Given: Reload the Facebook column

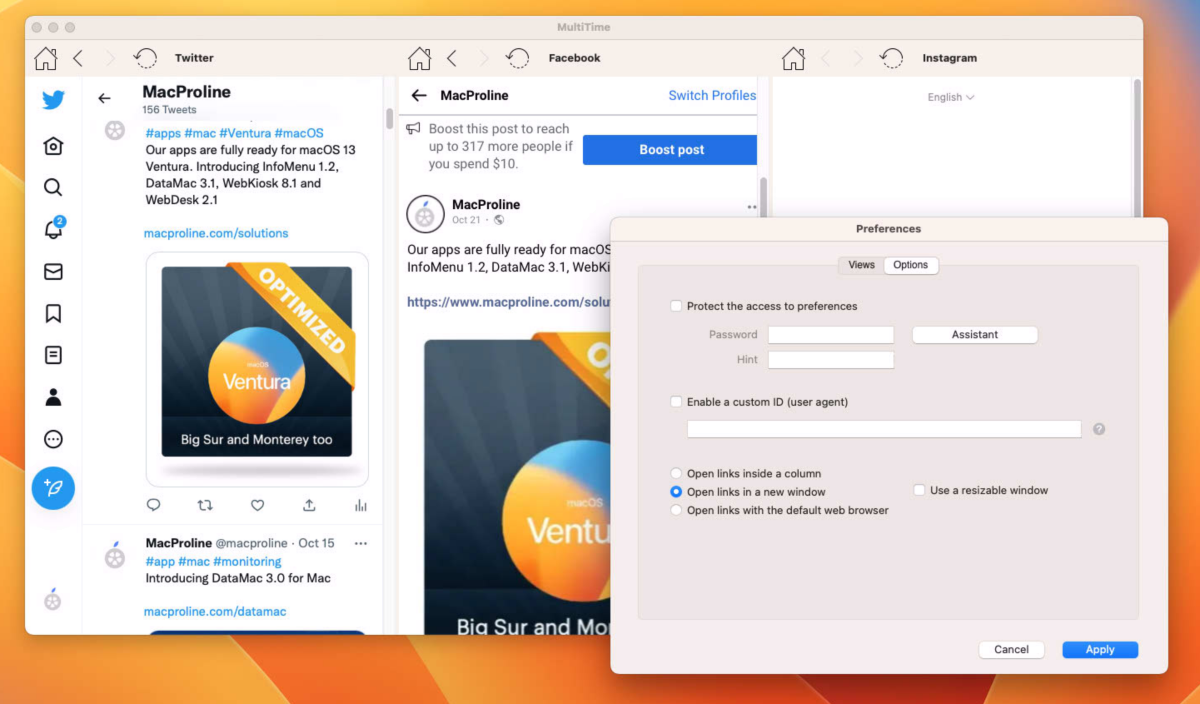Looking at the screenshot, I should click(x=518, y=58).
